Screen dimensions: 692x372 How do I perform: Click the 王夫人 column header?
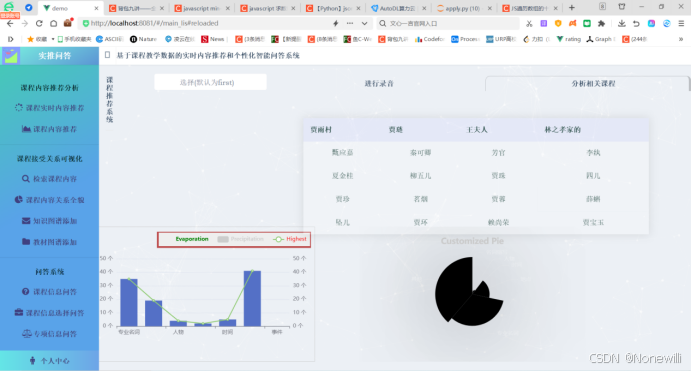tap(477, 130)
